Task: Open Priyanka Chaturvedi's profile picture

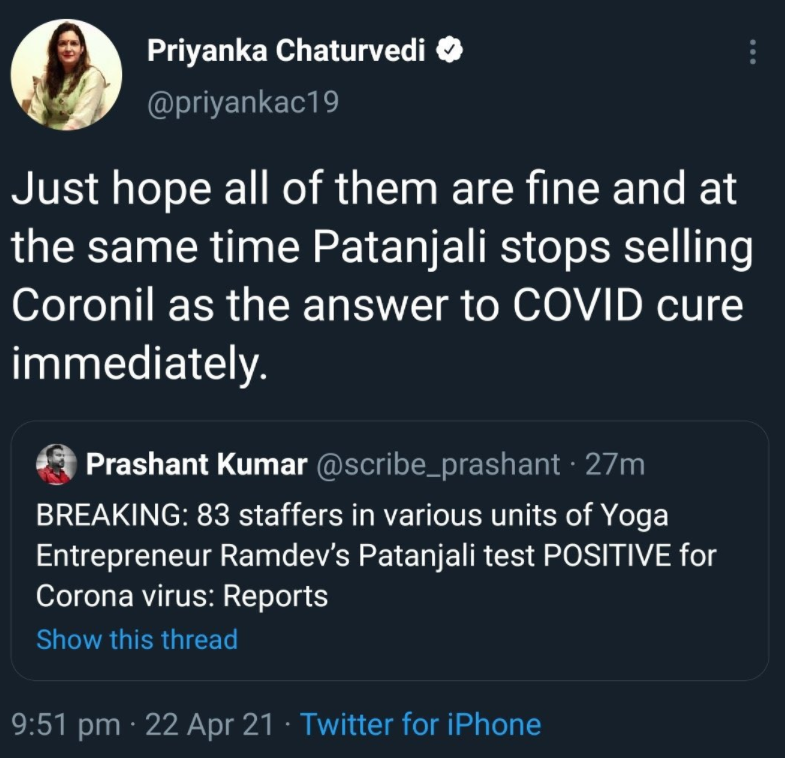Action: pos(66,75)
